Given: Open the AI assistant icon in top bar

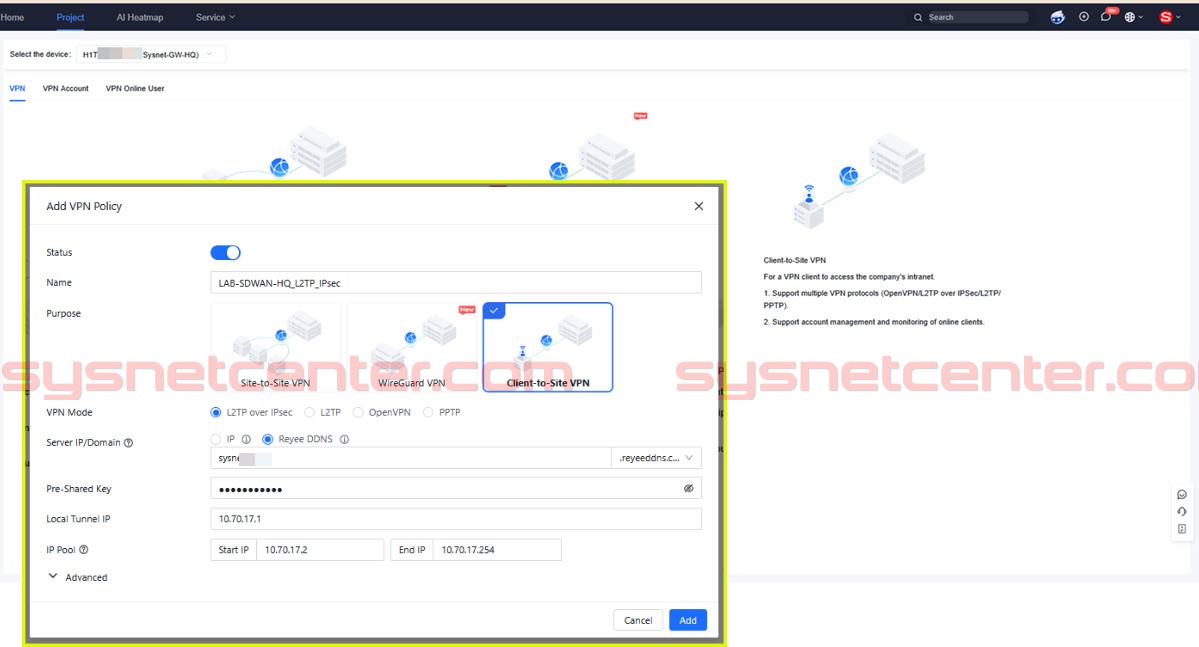Looking at the screenshot, I should [x=1057, y=17].
